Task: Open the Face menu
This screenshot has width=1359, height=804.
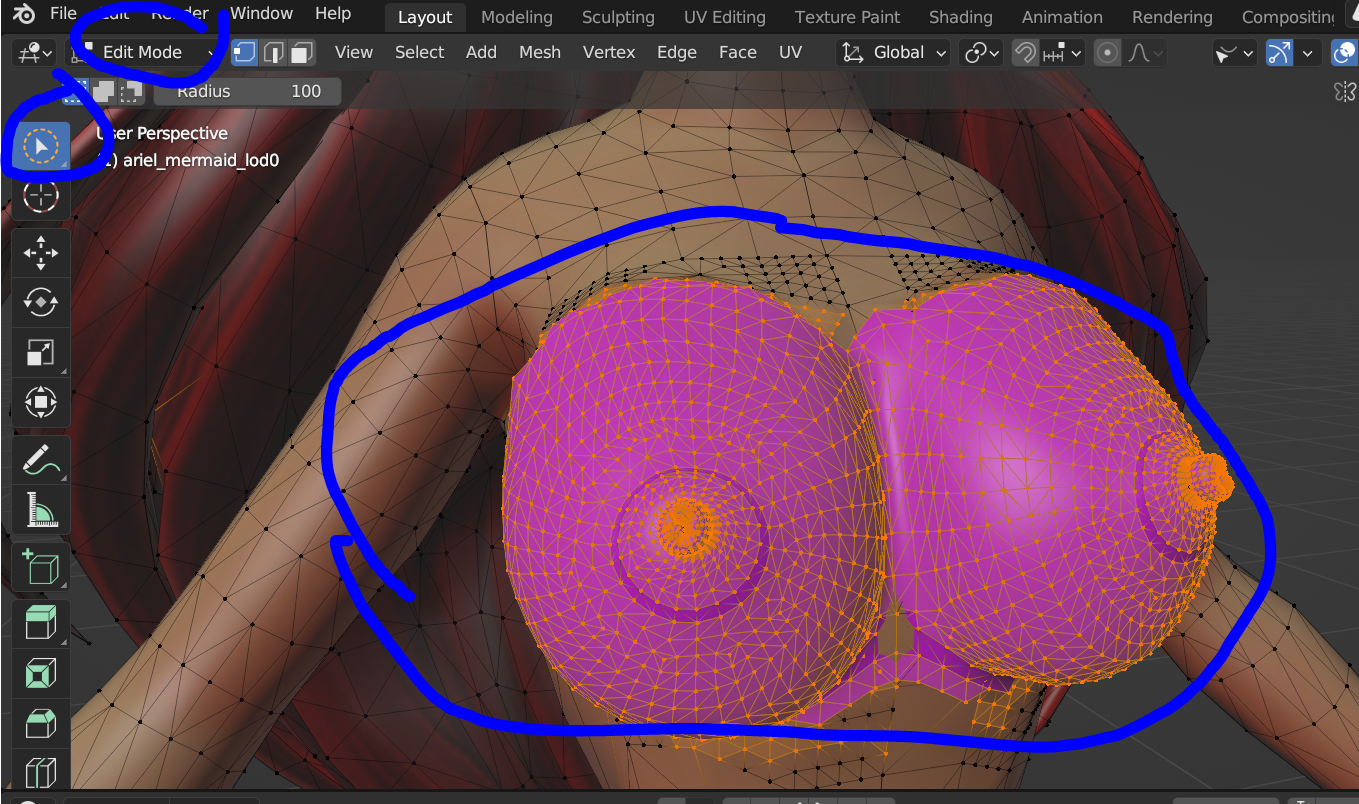Action: [x=738, y=53]
